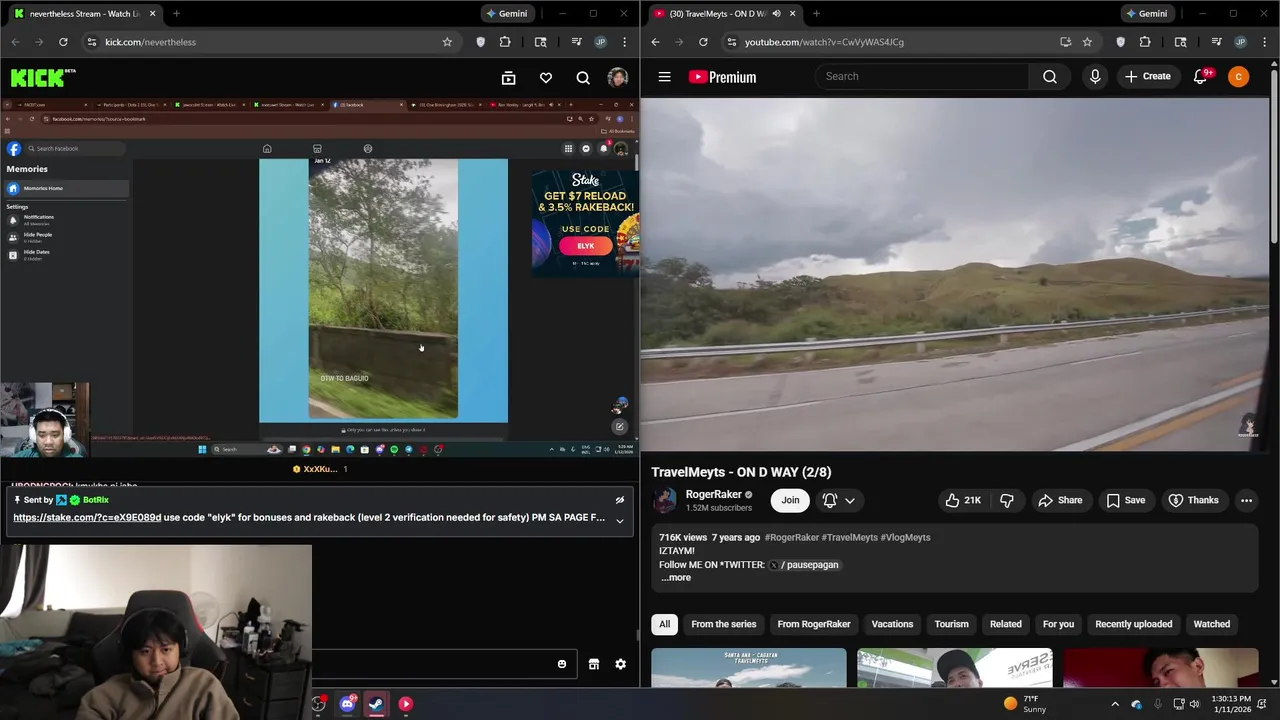Open Gemini button in YouTube window
Image resolution: width=1280 pixels, height=720 pixels.
pos(1146,14)
